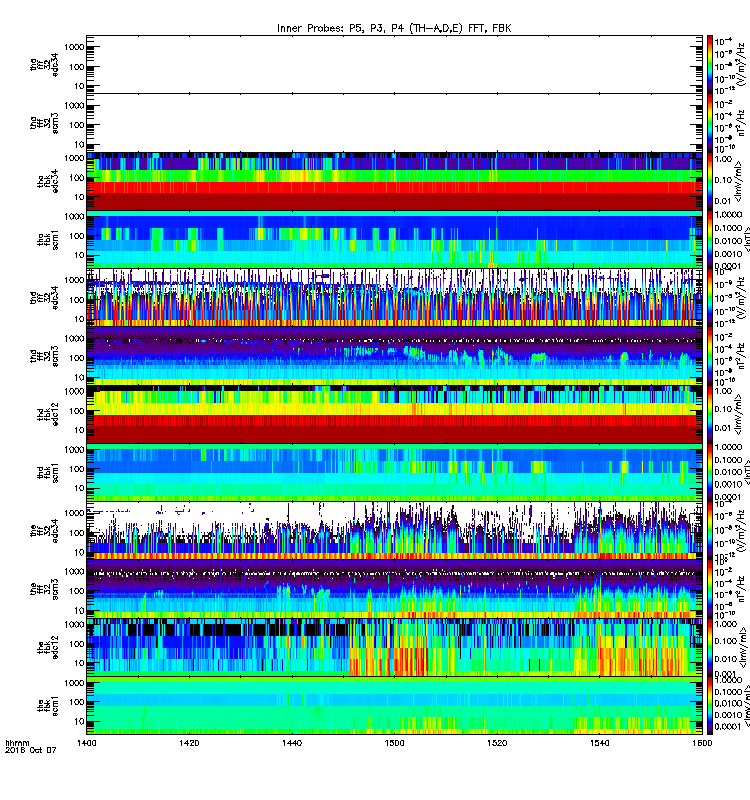Screen dimensions: 750x800
Task: Click the the fbk scm1 spectrogram panel
Action: point(394,706)
